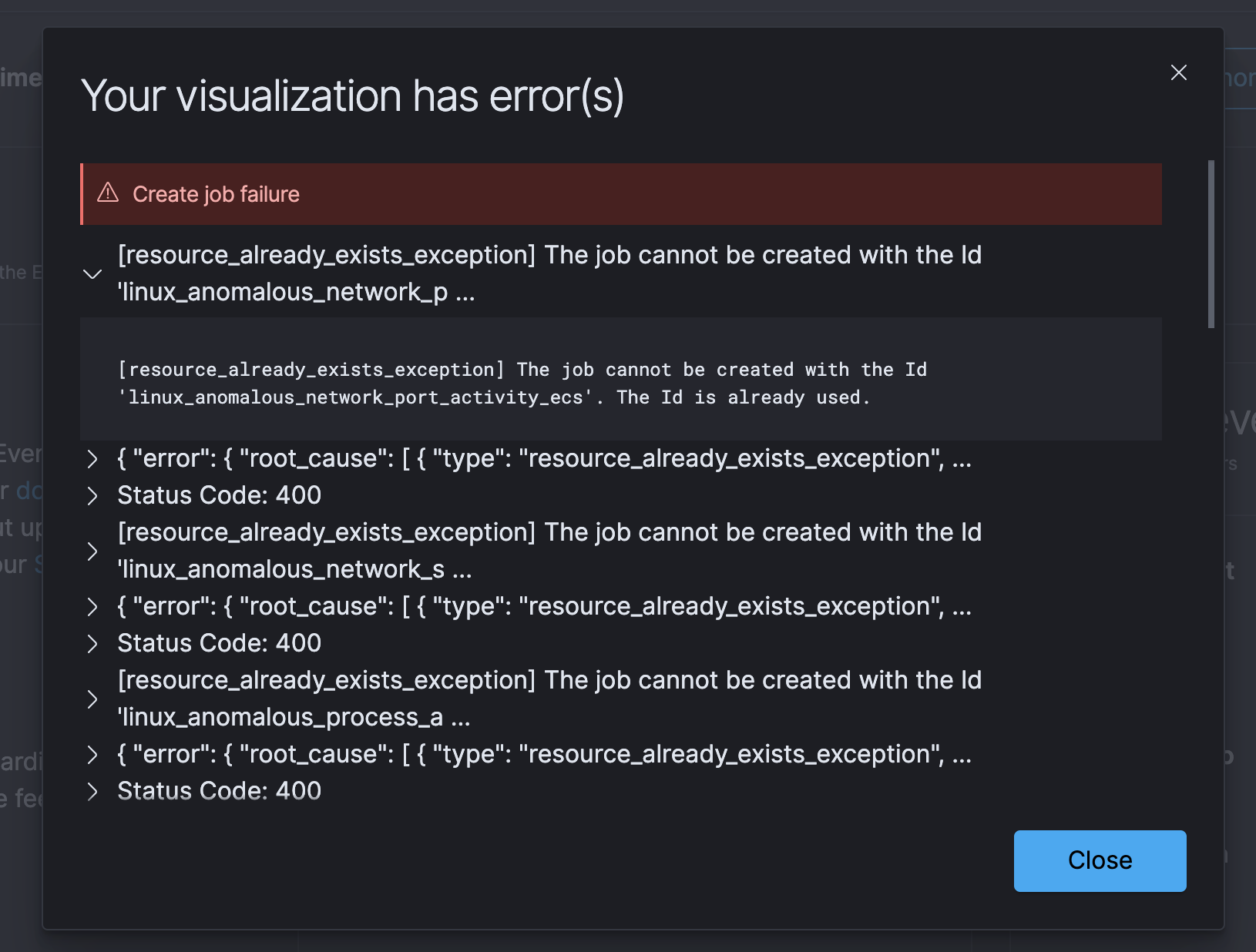This screenshot has height=952, width=1256.
Task: Click the warning triangle icon in the failure banner
Action: coord(107,193)
